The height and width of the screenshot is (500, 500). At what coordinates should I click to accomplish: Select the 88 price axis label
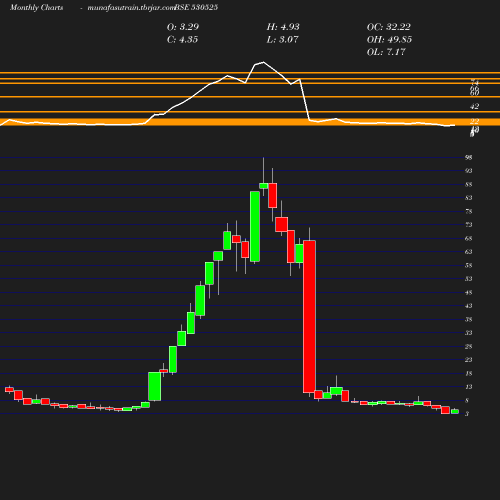pos(469,184)
